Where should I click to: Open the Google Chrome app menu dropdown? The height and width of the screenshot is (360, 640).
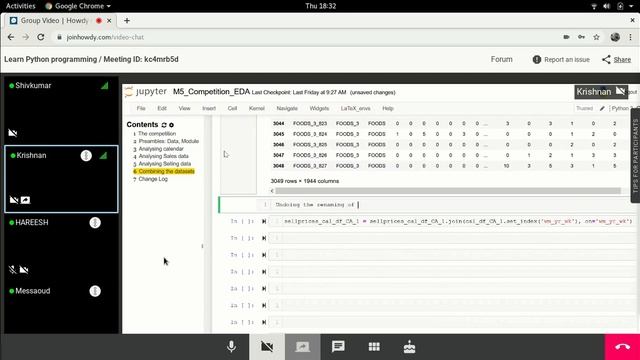78,6
